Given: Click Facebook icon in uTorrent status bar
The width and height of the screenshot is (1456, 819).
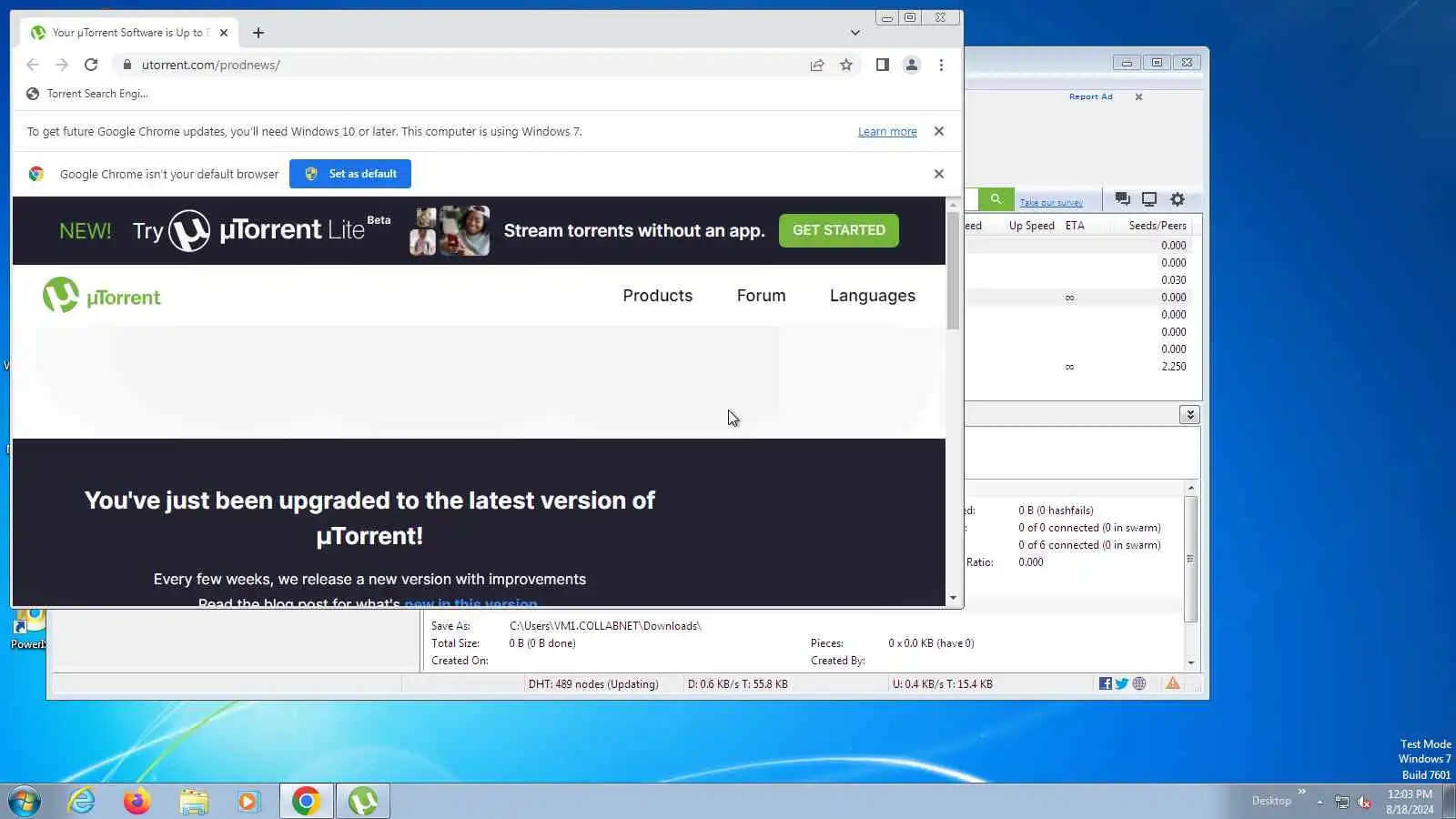Looking at the screenshot, I should [1106, 683].
